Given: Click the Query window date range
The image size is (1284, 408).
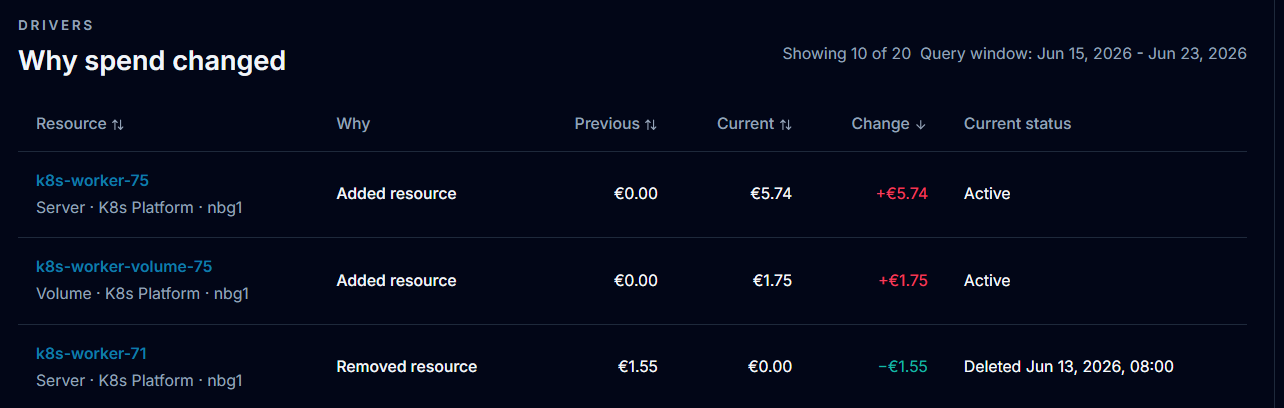Looking at the screenshot, I should 1083,54.
